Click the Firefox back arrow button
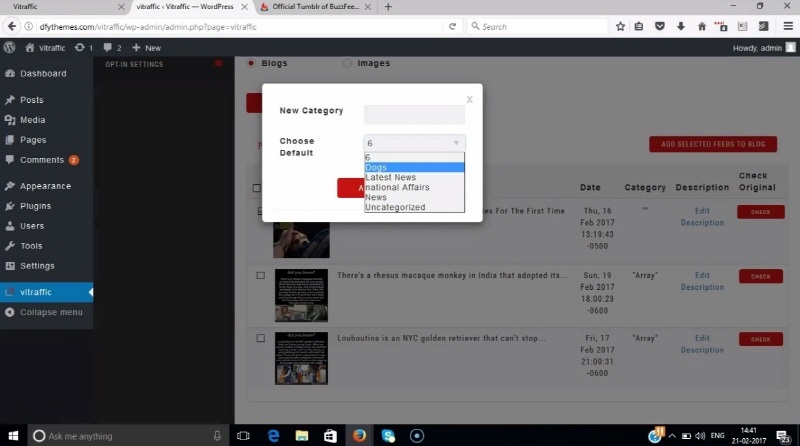Screen dimensions: 800x446 pyautogui.click(x=12, y=27)
